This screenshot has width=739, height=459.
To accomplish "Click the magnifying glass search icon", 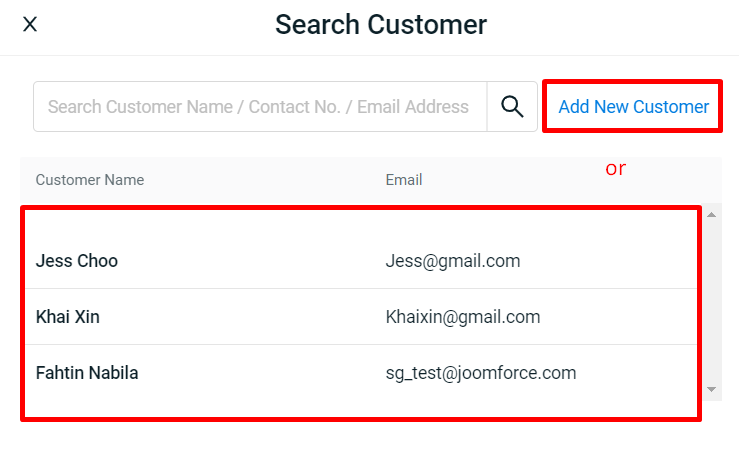I will point(512,107).
